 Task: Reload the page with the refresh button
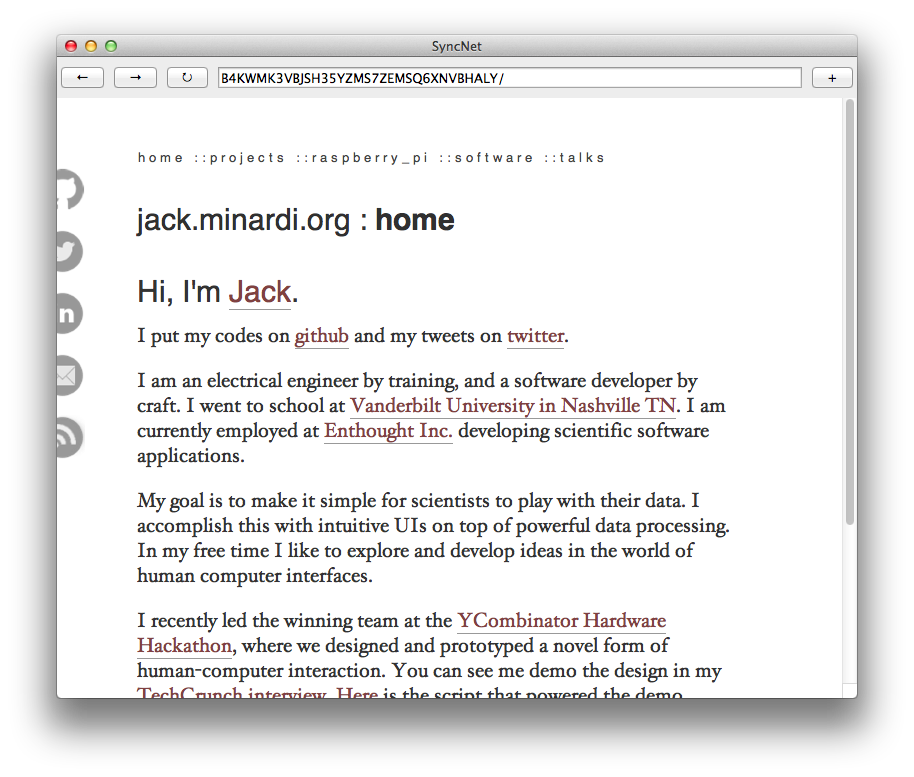point(187,78)
